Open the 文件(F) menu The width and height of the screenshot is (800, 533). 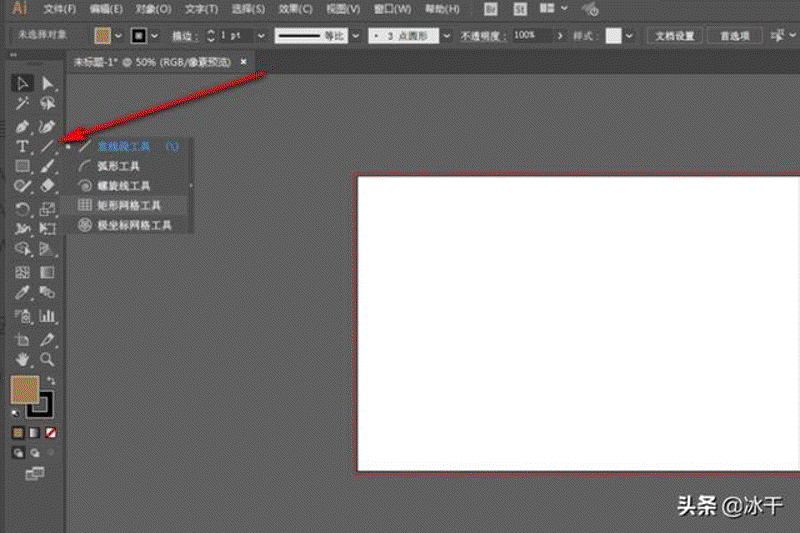(x=59, y=9)
